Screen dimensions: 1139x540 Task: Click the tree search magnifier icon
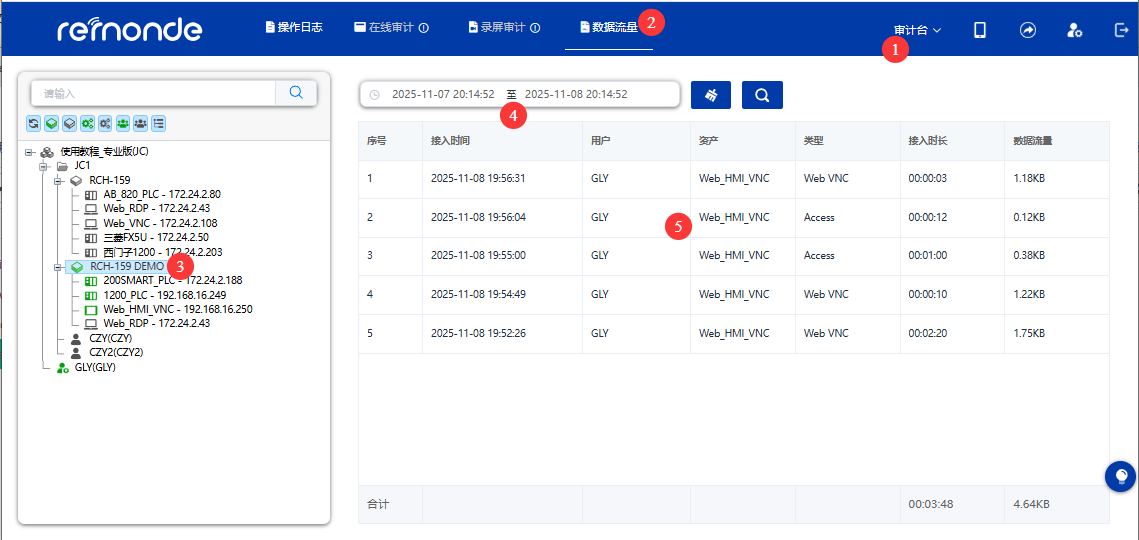coord(296,92)
